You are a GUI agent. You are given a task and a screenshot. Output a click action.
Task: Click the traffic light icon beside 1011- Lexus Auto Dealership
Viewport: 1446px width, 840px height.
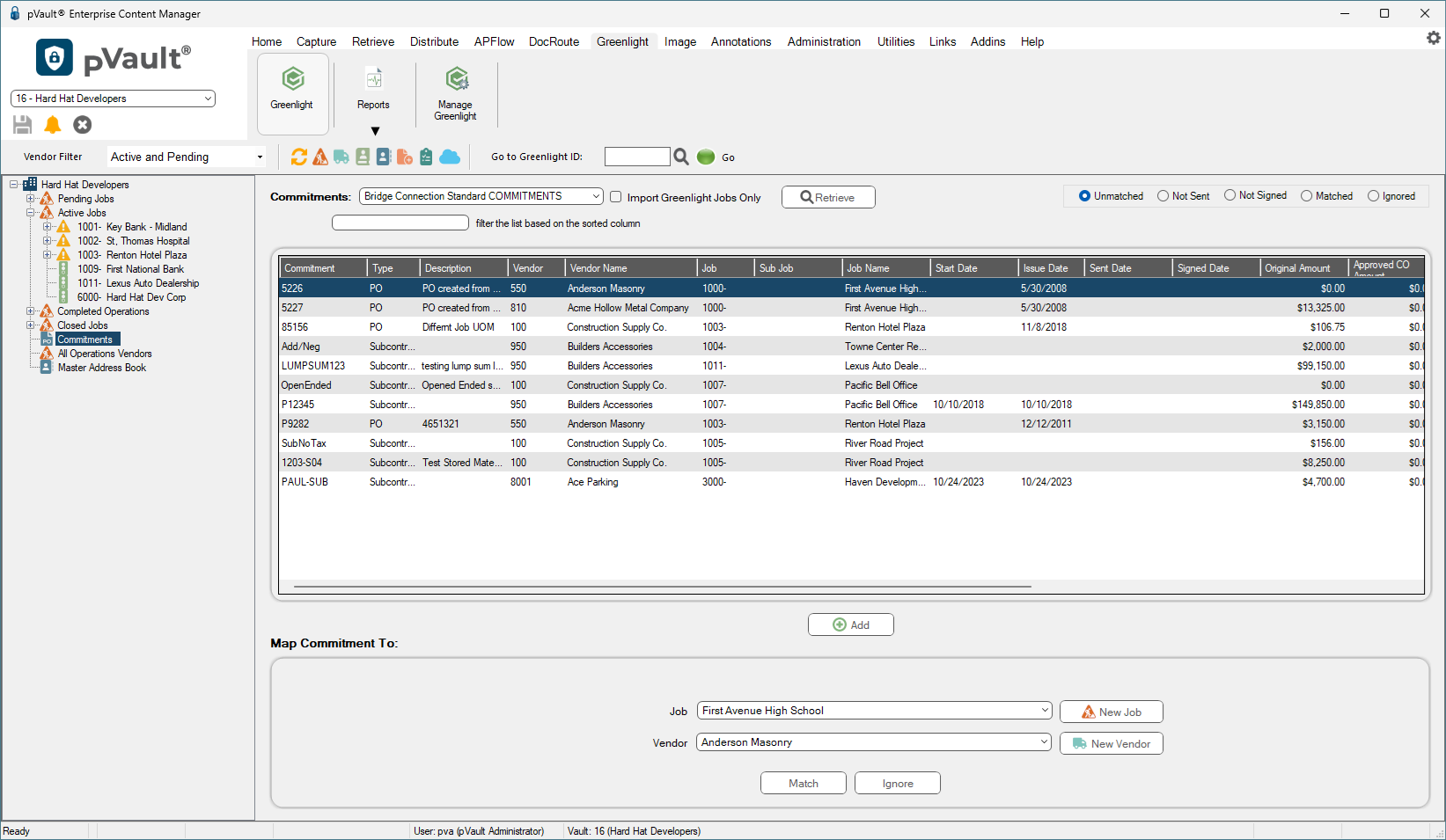click(63, 283)
